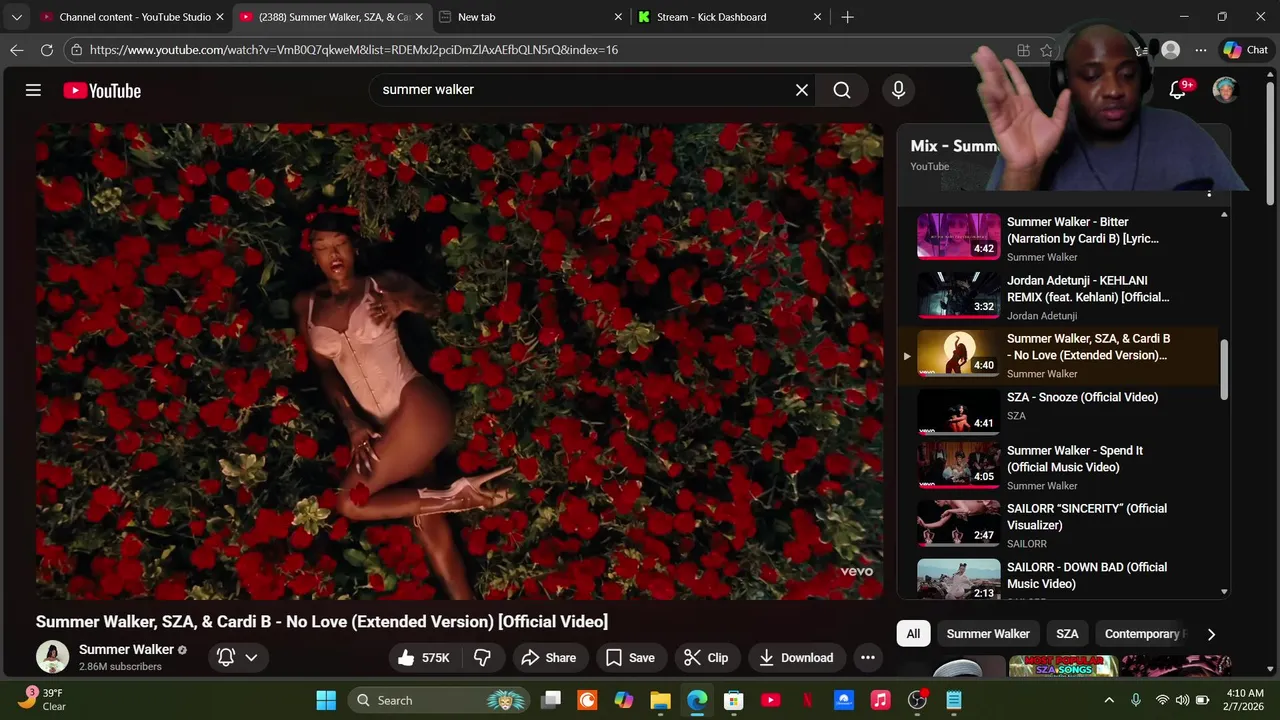Open the OBS Studio taskbar icon

[917, 700]
